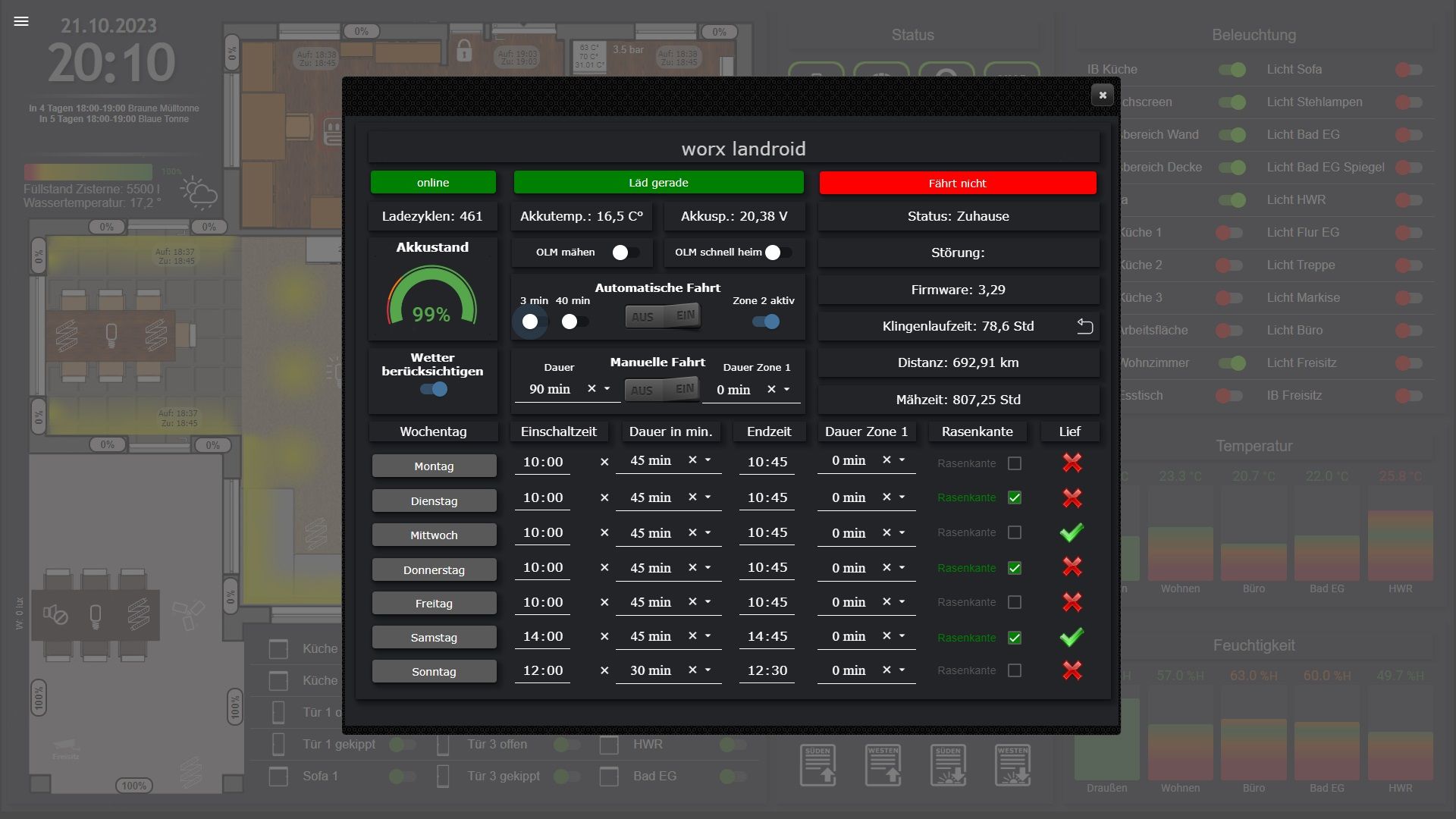The height and width of the screenshot is (819, 1456).
Task: Click the first Westen shutter-up icon
Action: [x=883, y=764]
